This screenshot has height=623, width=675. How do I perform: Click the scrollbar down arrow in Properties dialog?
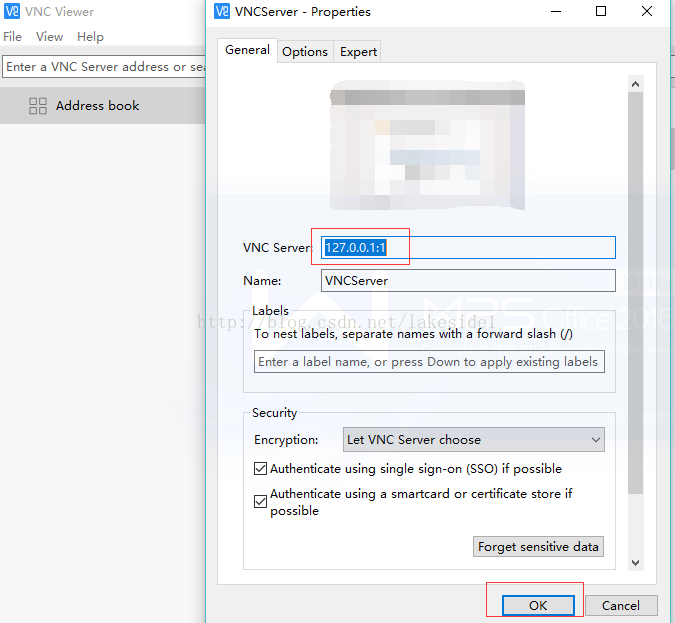pyautogui.click(x=635, y=562)
